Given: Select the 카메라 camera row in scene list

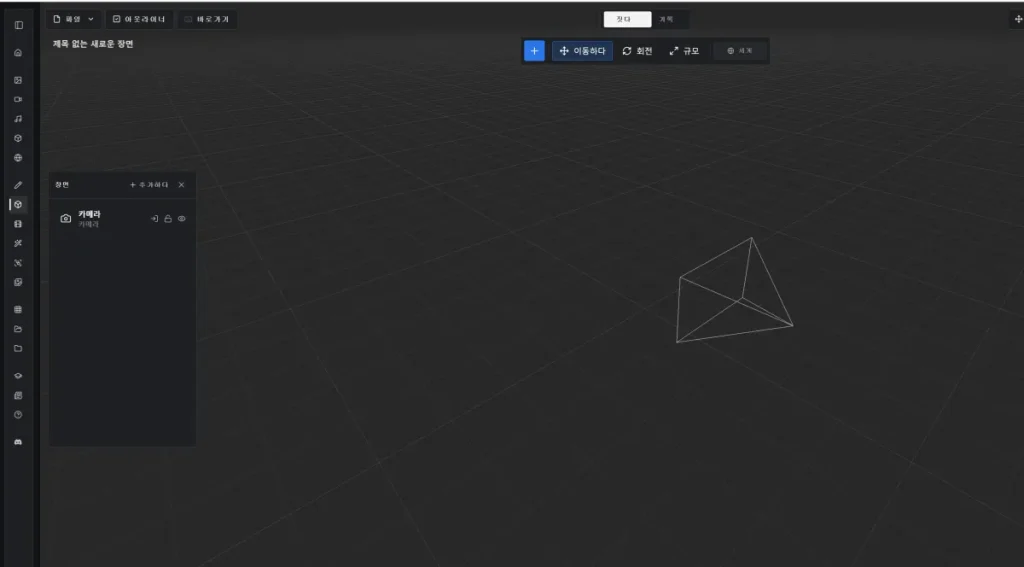Looking at the screenshot, I should pos(123,219).
